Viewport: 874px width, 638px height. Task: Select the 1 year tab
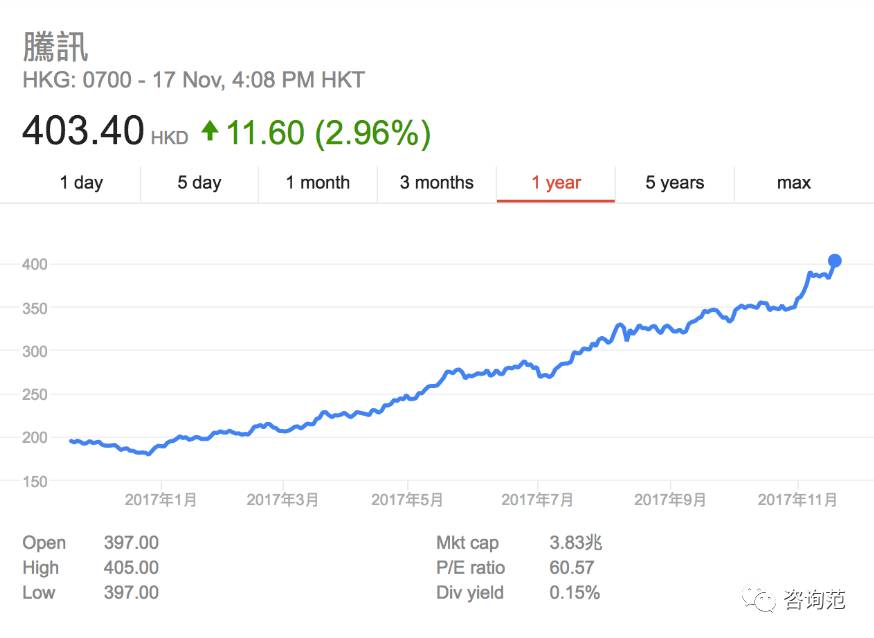coord(556,183)
